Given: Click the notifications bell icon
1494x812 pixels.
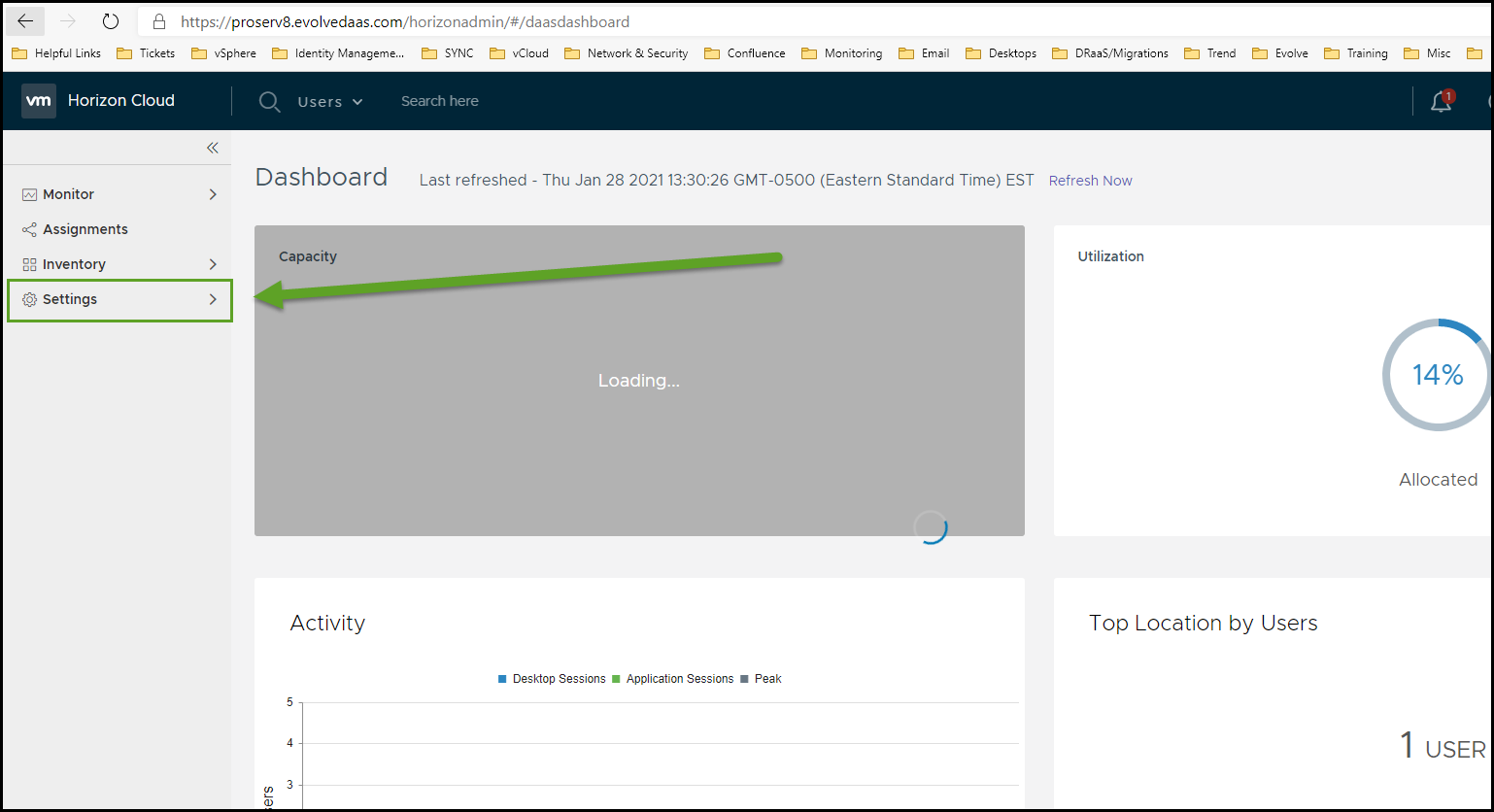Looking at the screenshot, I should pos(1441,101).
